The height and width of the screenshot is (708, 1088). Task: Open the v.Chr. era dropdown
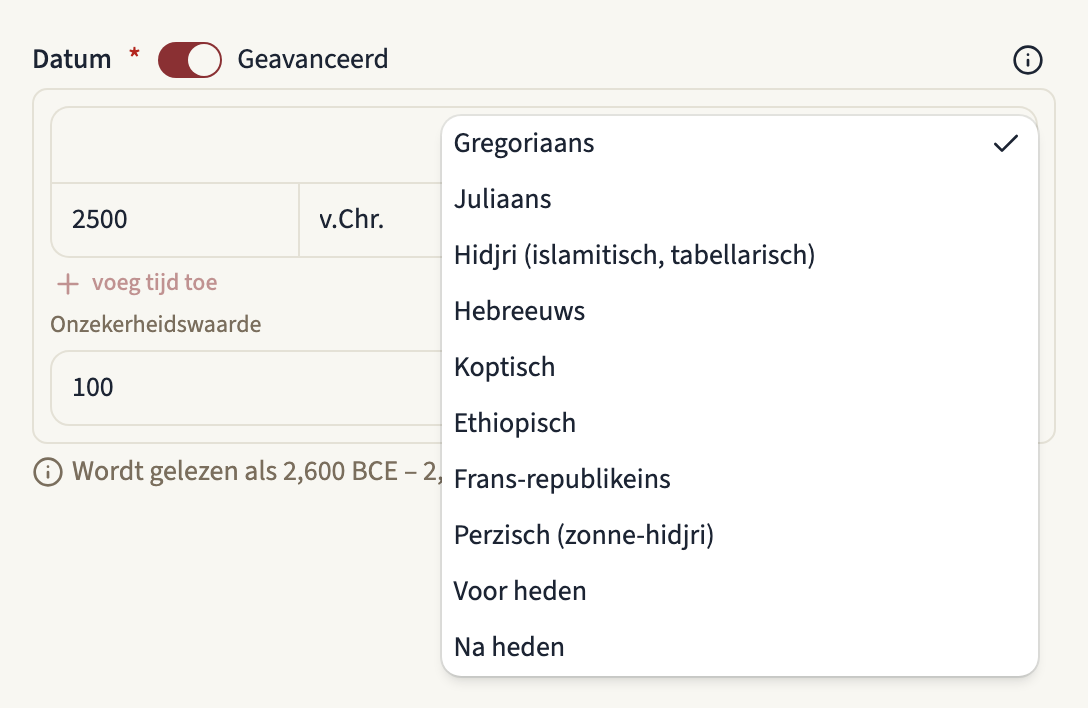tap(371, 220)
